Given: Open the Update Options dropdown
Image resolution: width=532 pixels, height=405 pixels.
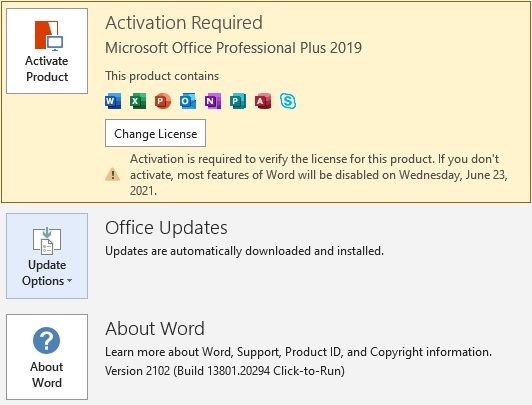Looking at the screenshot, I should pyautogui.click(x=47, y=256).
